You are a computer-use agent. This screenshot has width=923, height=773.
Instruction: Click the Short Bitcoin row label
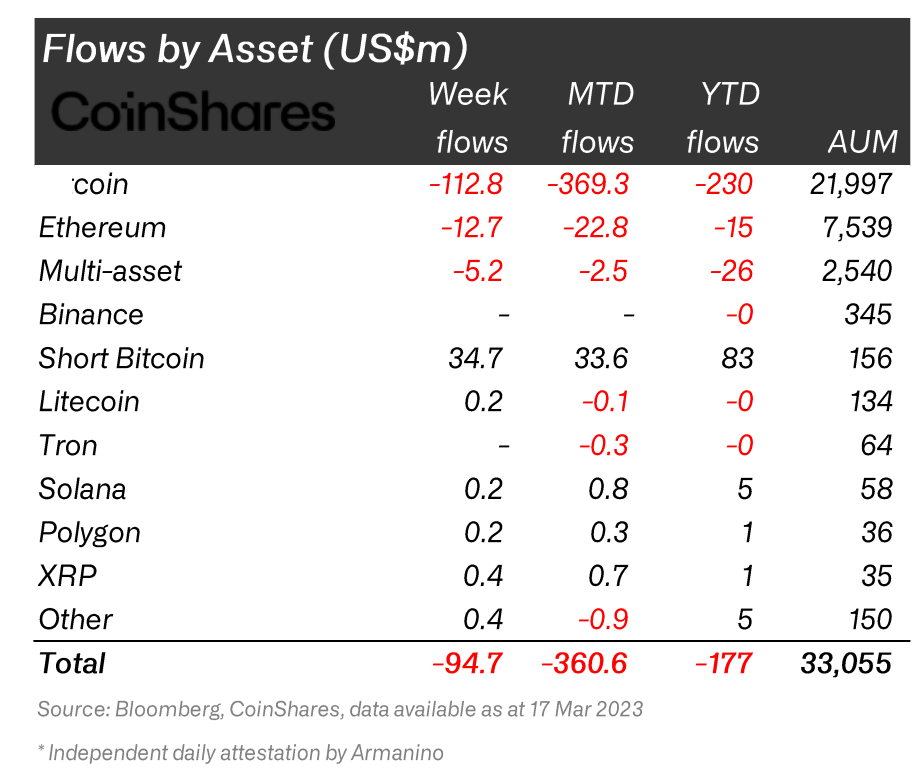pos(121,358)
